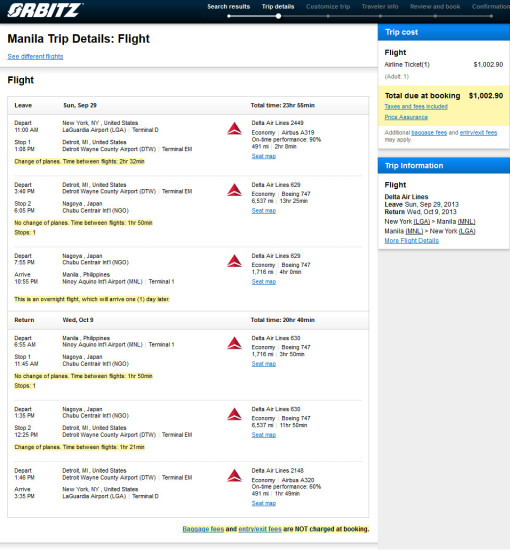
Task: Open the See different flights link
Action: click(x=35, y=56)
